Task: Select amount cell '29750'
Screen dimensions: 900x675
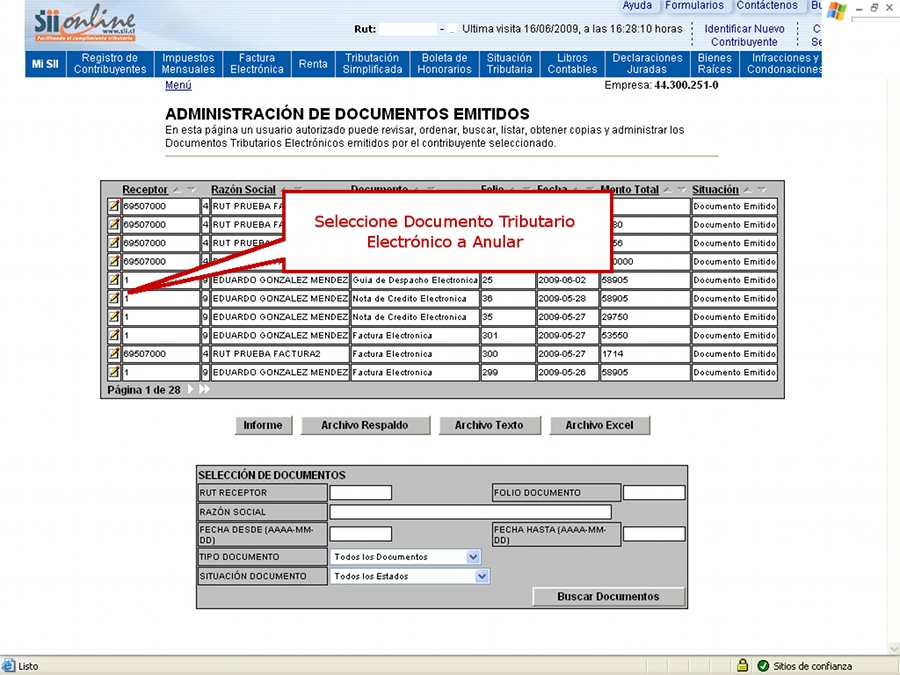Action: [x=645, y=317]
